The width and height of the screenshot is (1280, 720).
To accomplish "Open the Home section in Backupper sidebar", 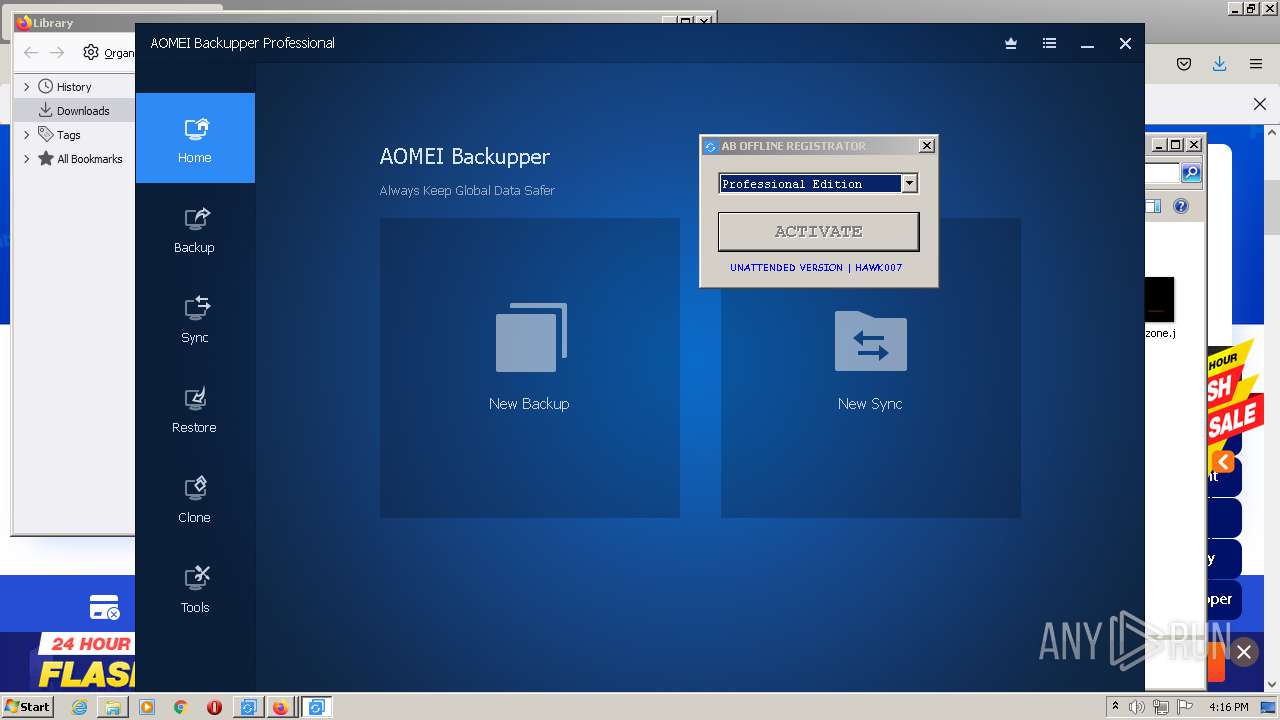I will pyautogui.click(x=195, y=138).
